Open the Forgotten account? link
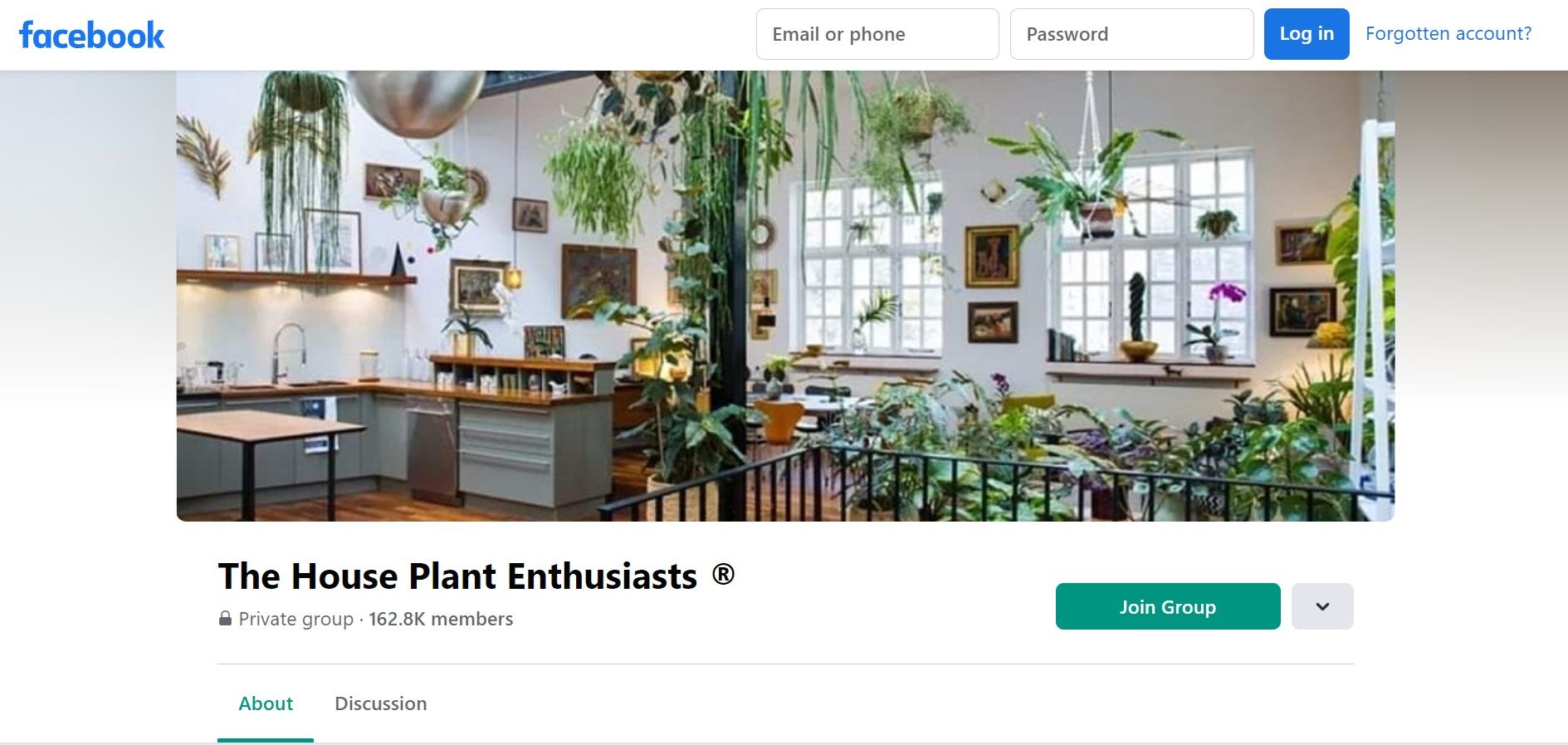This screenshot has height=745, width=1568. click(1448, 34)
